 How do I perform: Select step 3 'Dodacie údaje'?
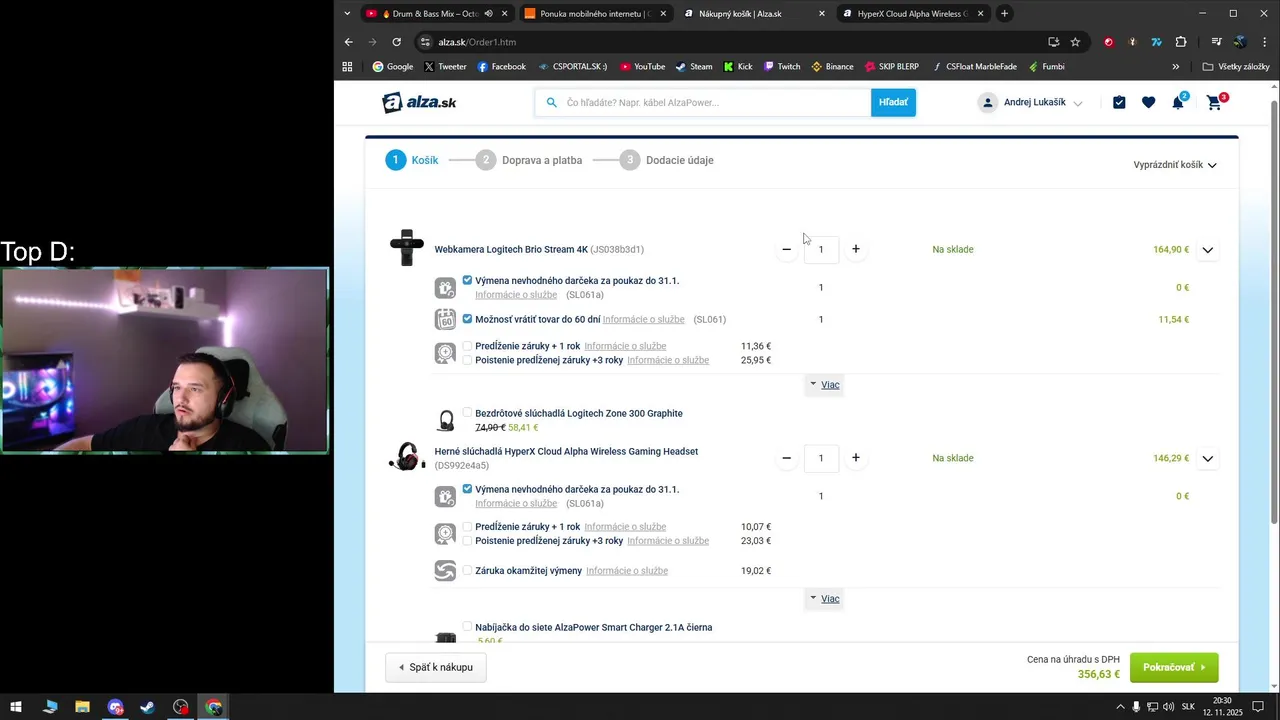667,160
